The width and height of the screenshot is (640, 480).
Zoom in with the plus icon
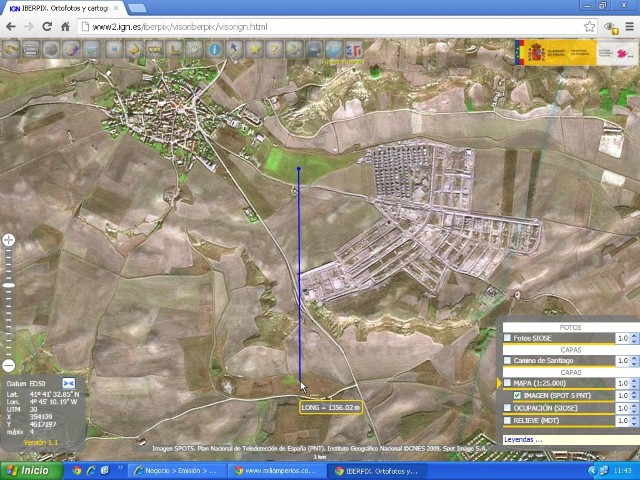pos(9,240)
